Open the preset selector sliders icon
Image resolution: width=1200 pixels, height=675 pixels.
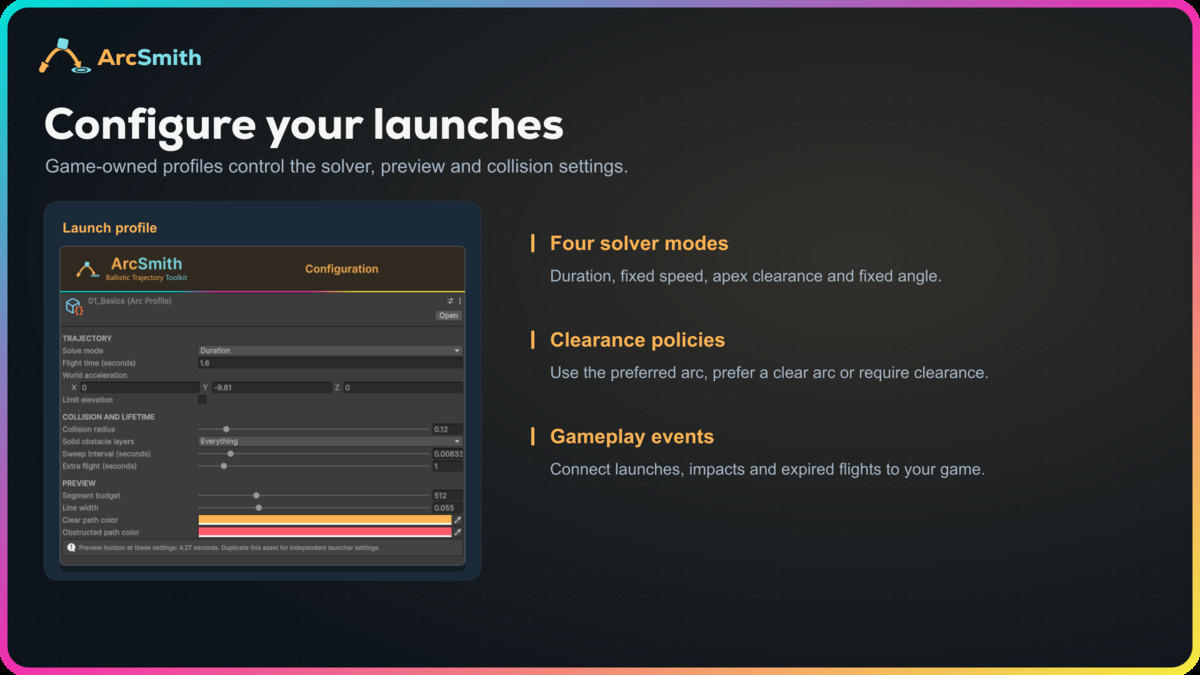pyautogui.click(x=450, y=301)
